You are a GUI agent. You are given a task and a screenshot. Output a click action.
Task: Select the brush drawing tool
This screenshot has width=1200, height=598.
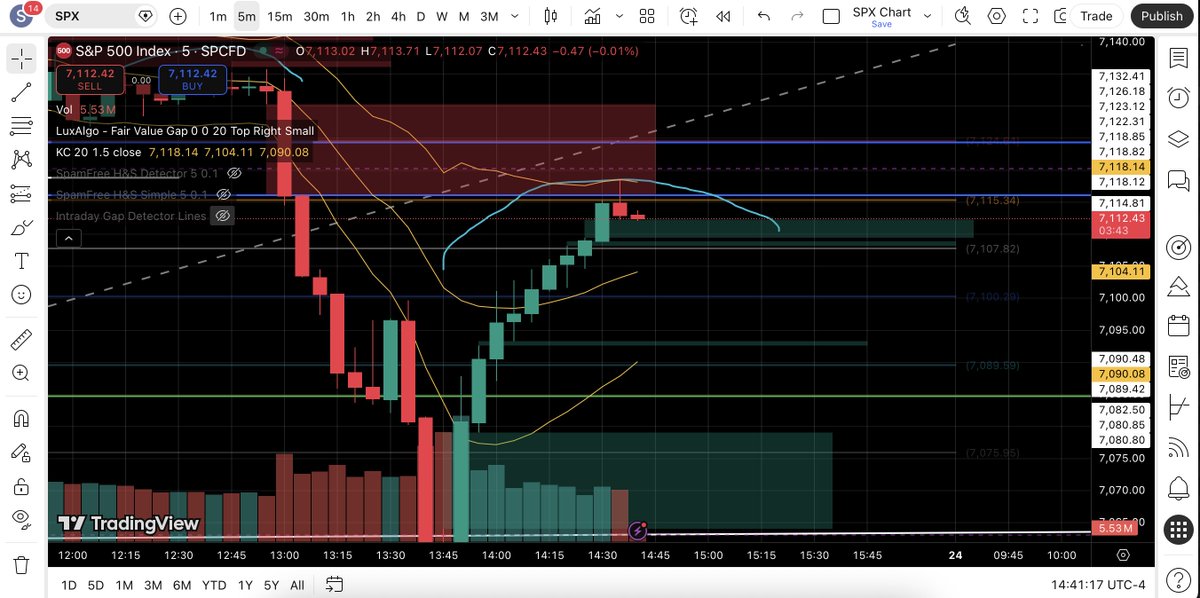[21, 228]
